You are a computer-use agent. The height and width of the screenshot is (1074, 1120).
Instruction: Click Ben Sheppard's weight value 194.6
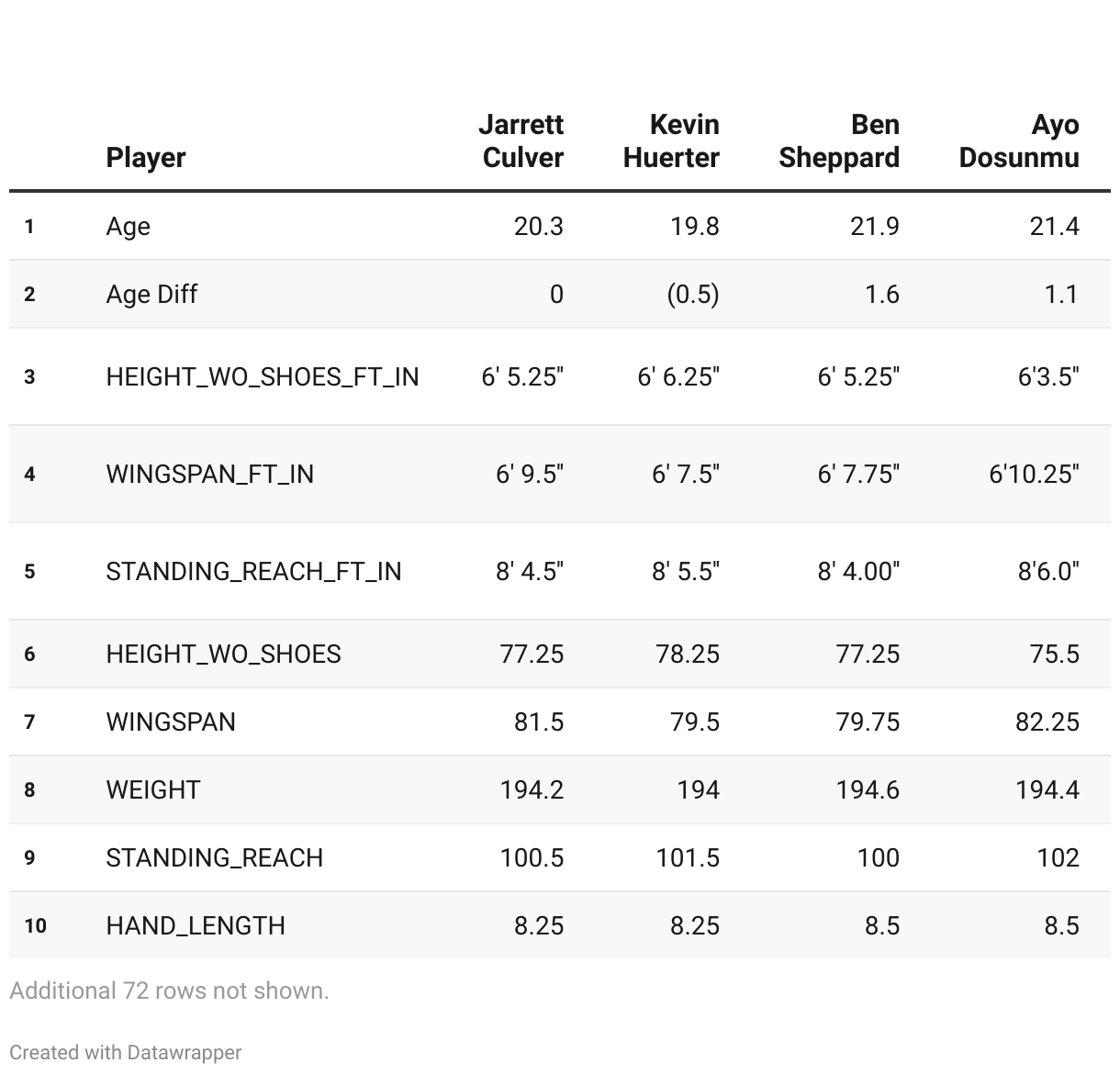(868, 789)
